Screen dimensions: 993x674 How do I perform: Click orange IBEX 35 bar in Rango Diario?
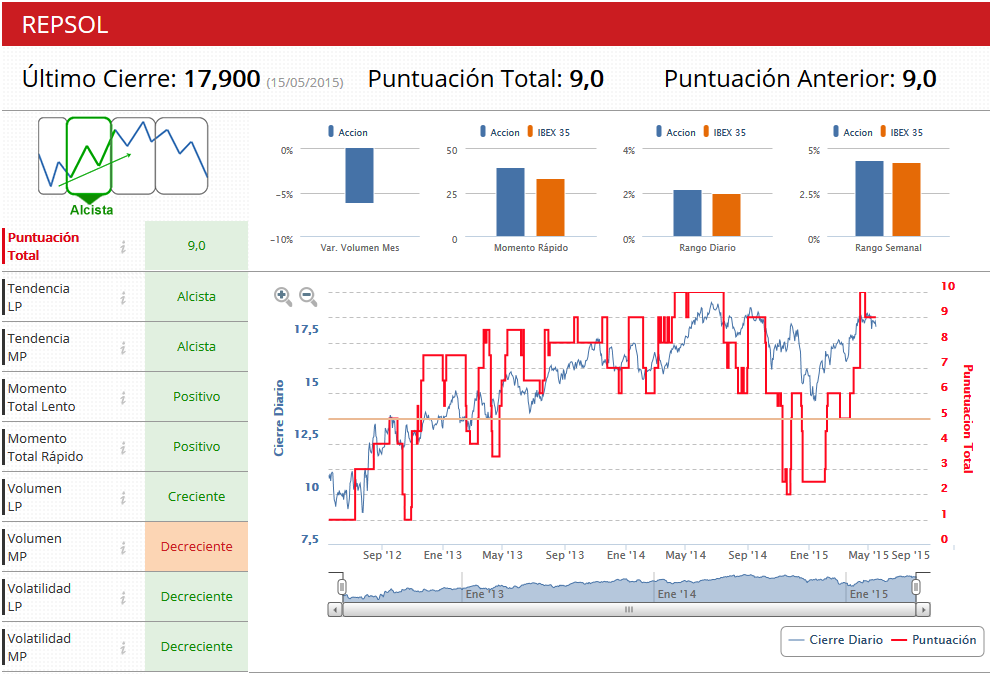pyautogui.click(x=726, y=215)
